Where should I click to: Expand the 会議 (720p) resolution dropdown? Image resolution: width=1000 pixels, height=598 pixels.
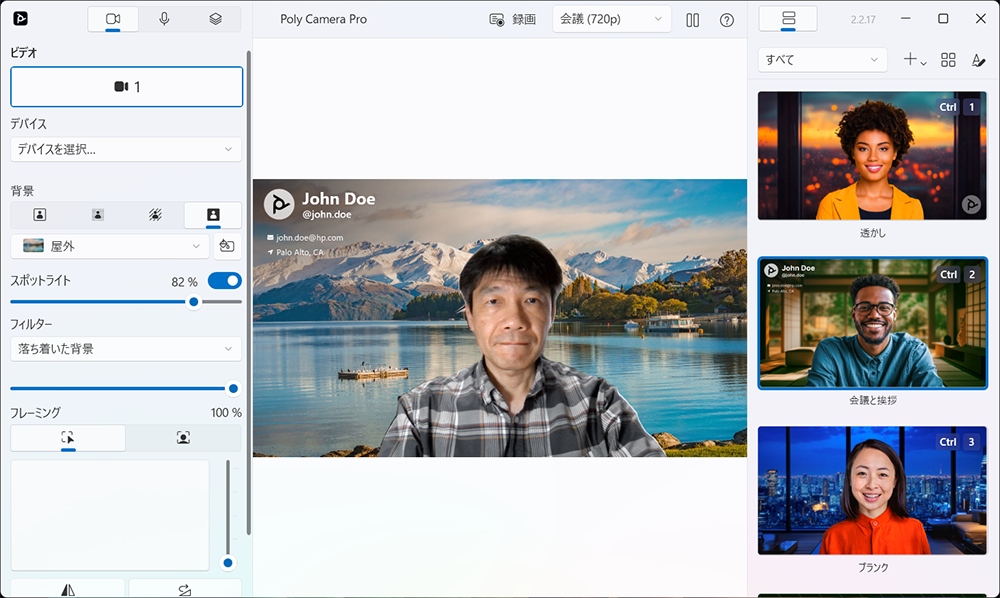611,19
